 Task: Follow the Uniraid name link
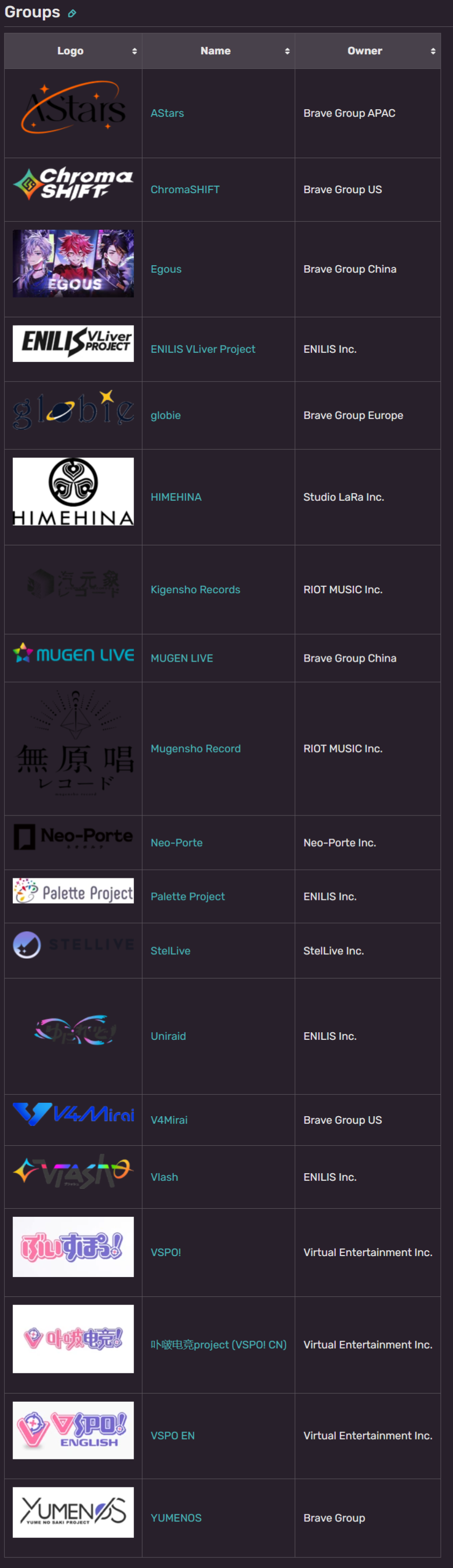(168, 1036)
